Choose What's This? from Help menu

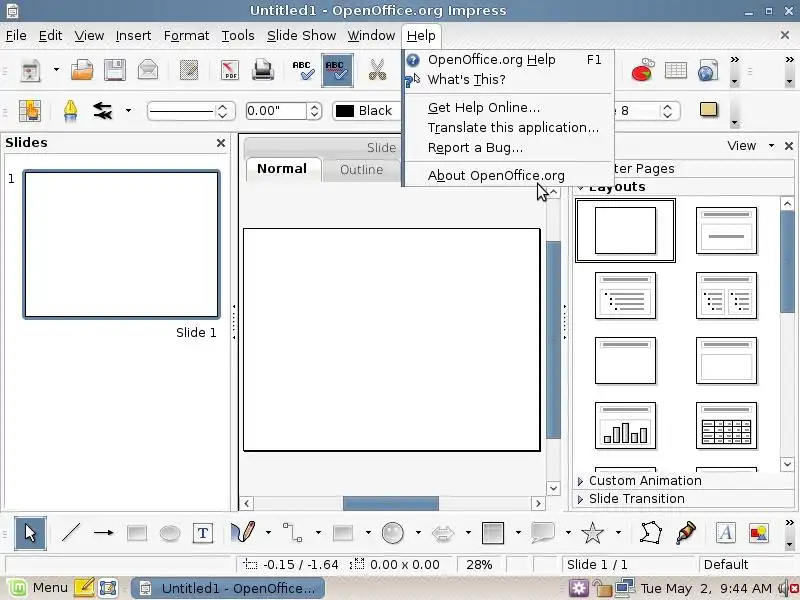[x=509, y=80]
